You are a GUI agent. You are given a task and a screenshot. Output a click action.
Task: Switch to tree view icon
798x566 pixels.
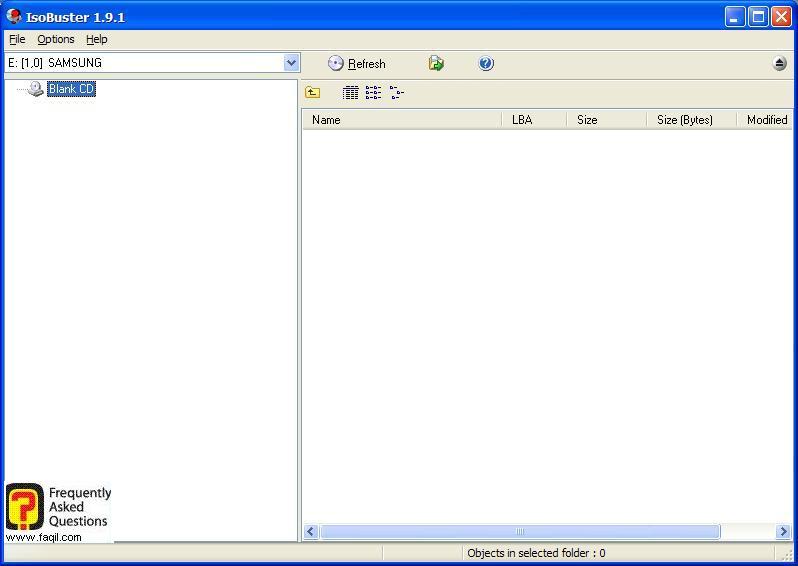tap(397, 93)
